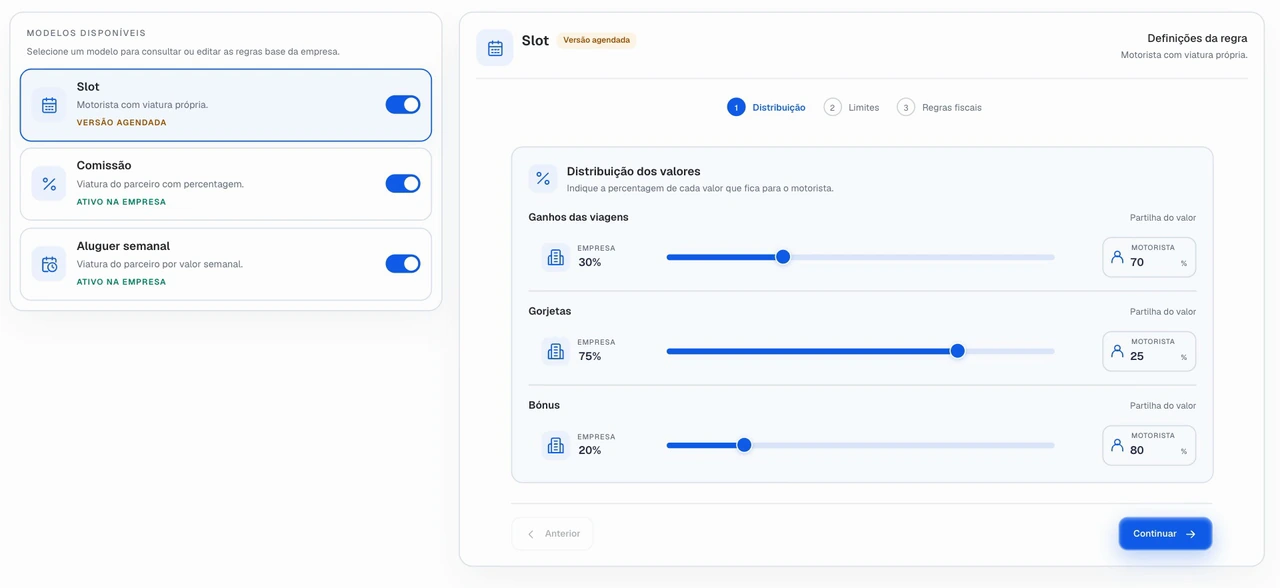1280x588 pixels.
Task: Click the chevron icon on the Anterior button
Action: point(531,534)
